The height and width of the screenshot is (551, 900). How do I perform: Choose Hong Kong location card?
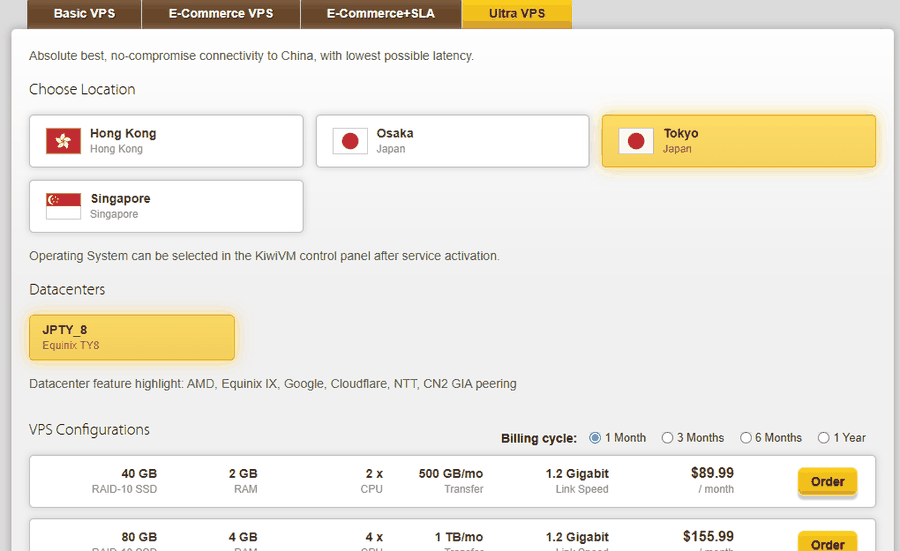pos(166,141)
